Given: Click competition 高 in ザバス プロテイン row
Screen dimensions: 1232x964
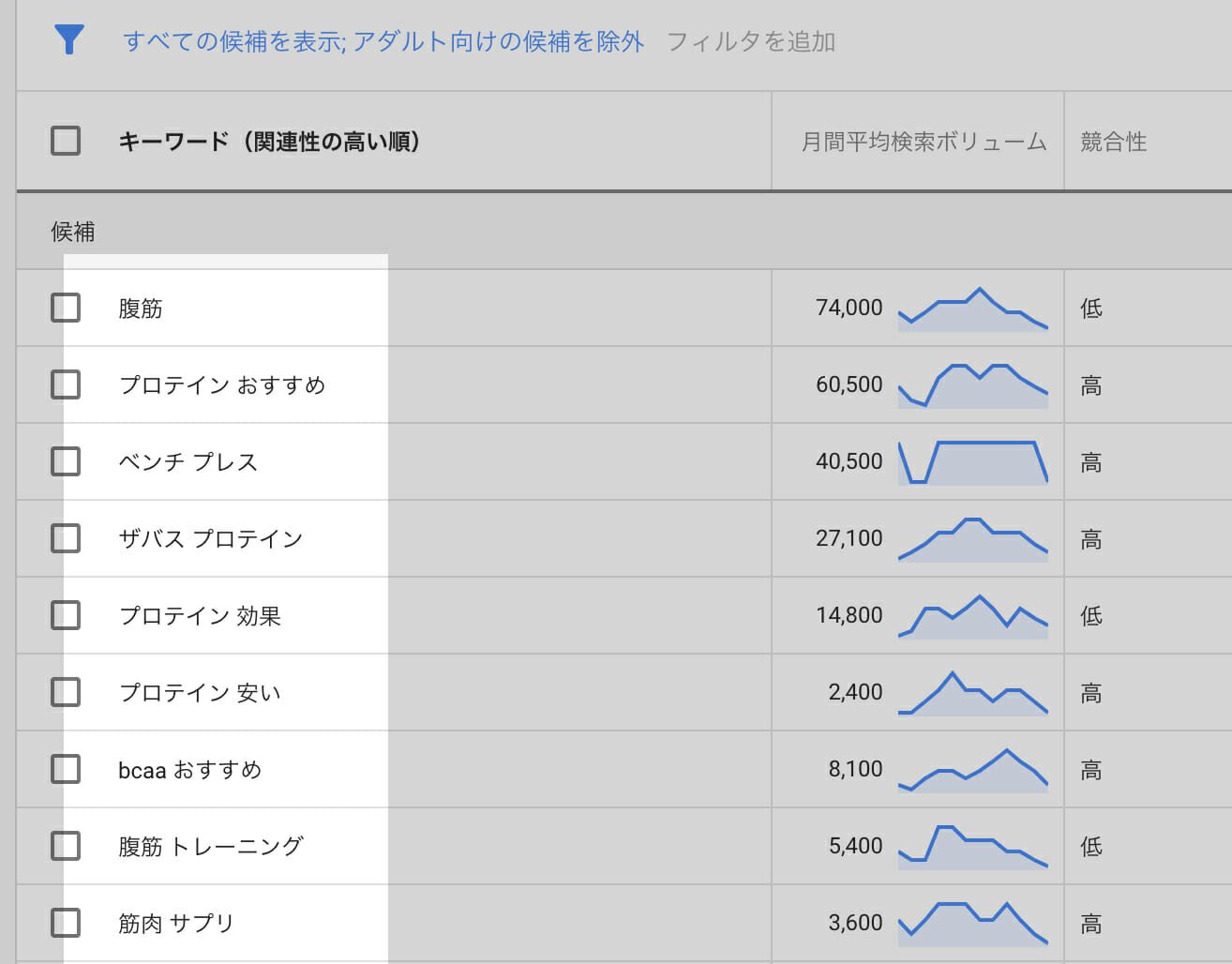Looking at the screenshot, I should [1091, 539].
